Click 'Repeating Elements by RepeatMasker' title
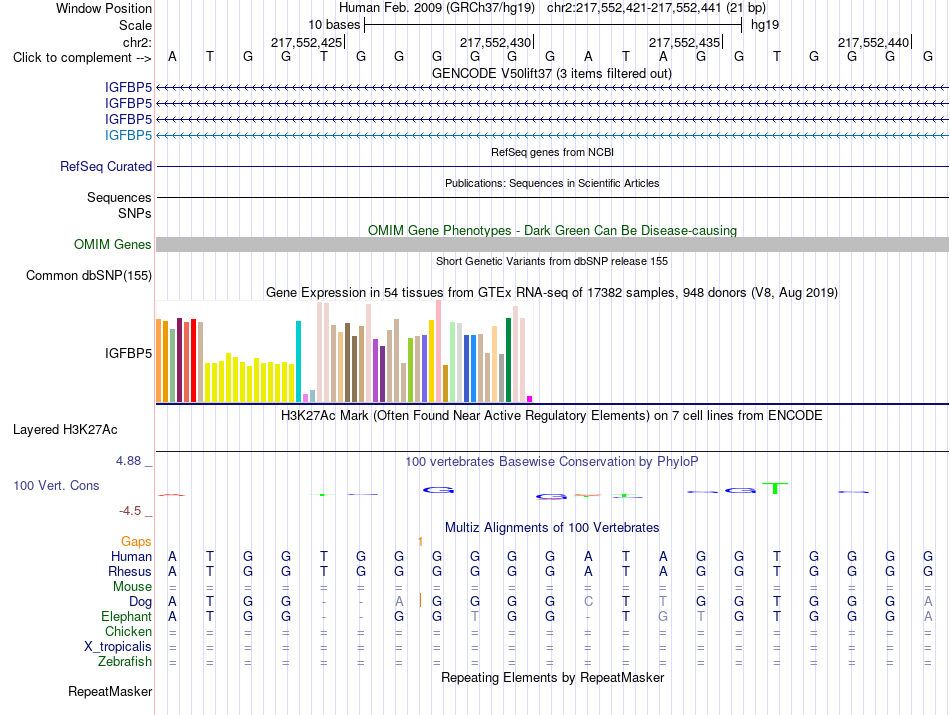The height and width of the screenshot is (715, 950). pyautogui.click(x=552, y=677)
